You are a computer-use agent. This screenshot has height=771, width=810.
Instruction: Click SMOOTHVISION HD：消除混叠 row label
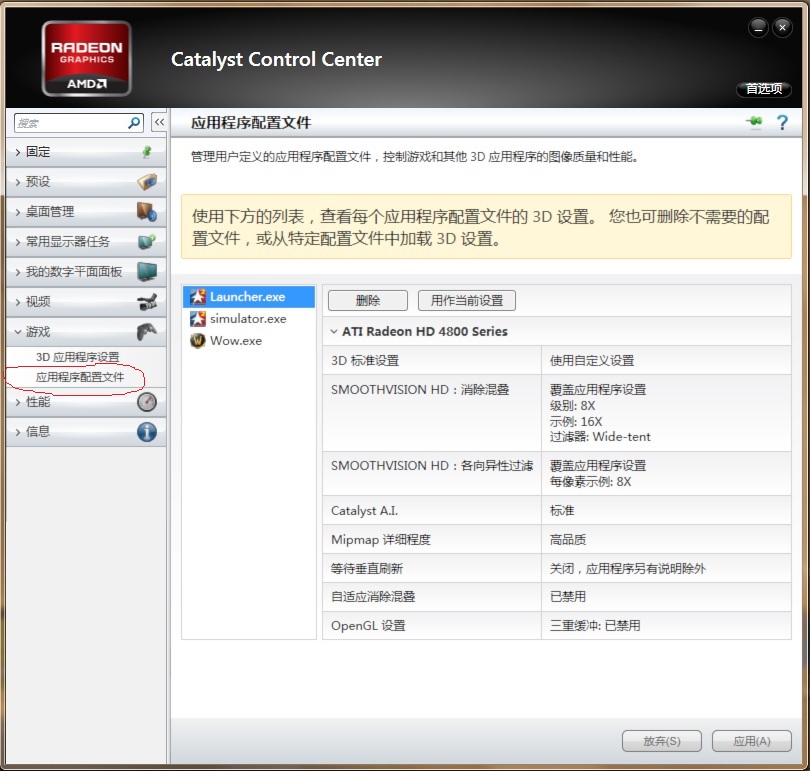tap(420, 389)
